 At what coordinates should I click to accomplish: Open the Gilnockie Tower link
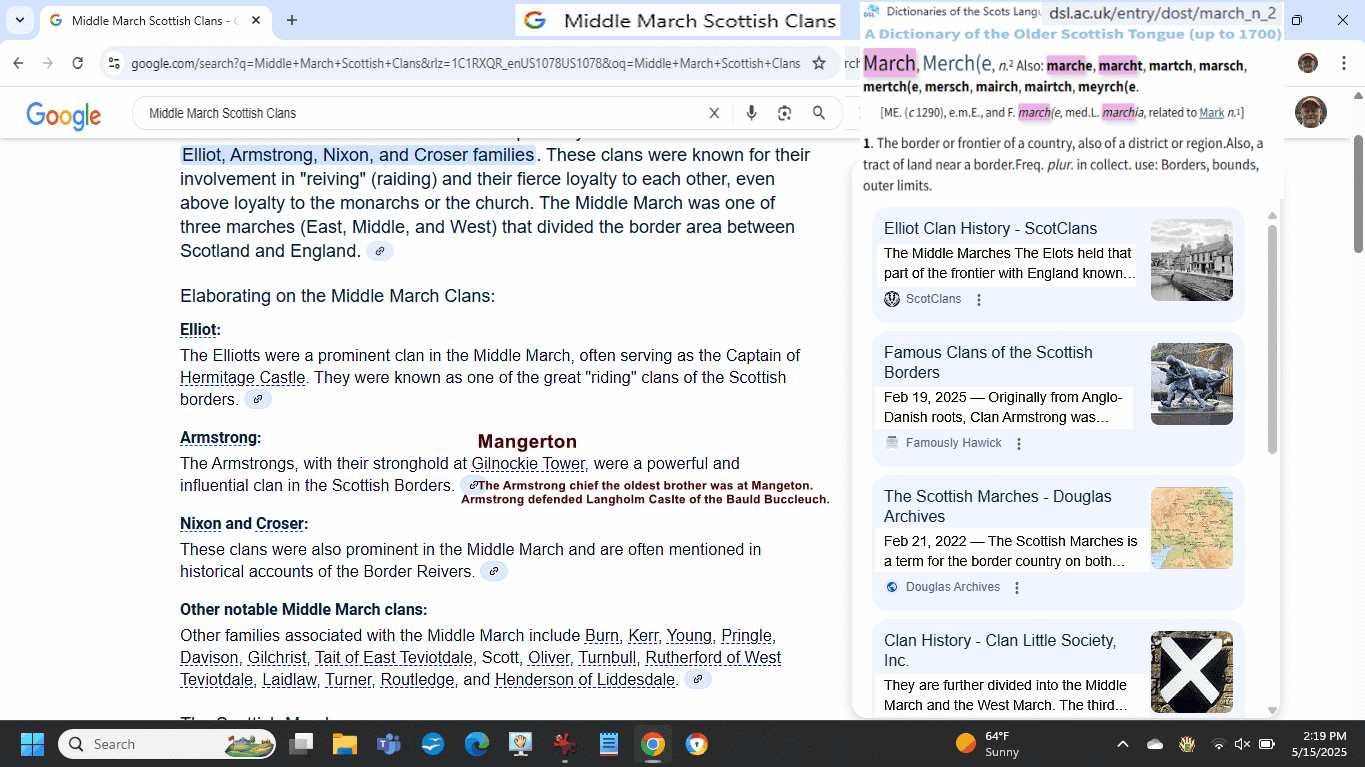point(528,464)
